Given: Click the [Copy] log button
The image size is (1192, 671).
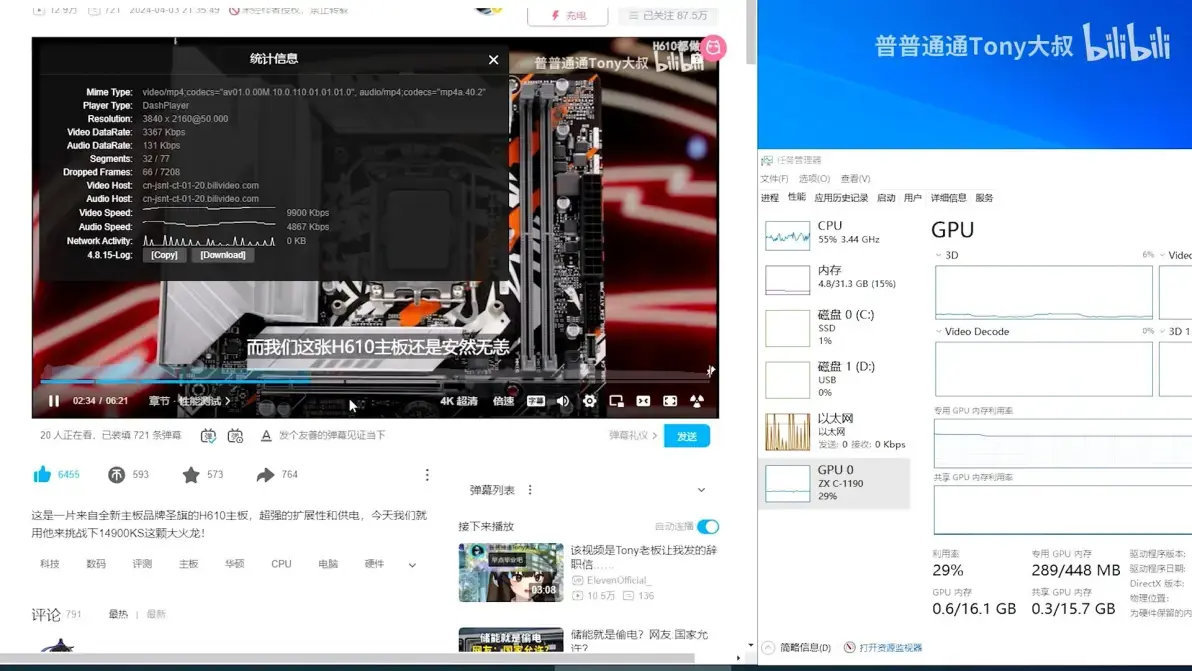Looking at the screenshot, I should (x=164, y=255).
